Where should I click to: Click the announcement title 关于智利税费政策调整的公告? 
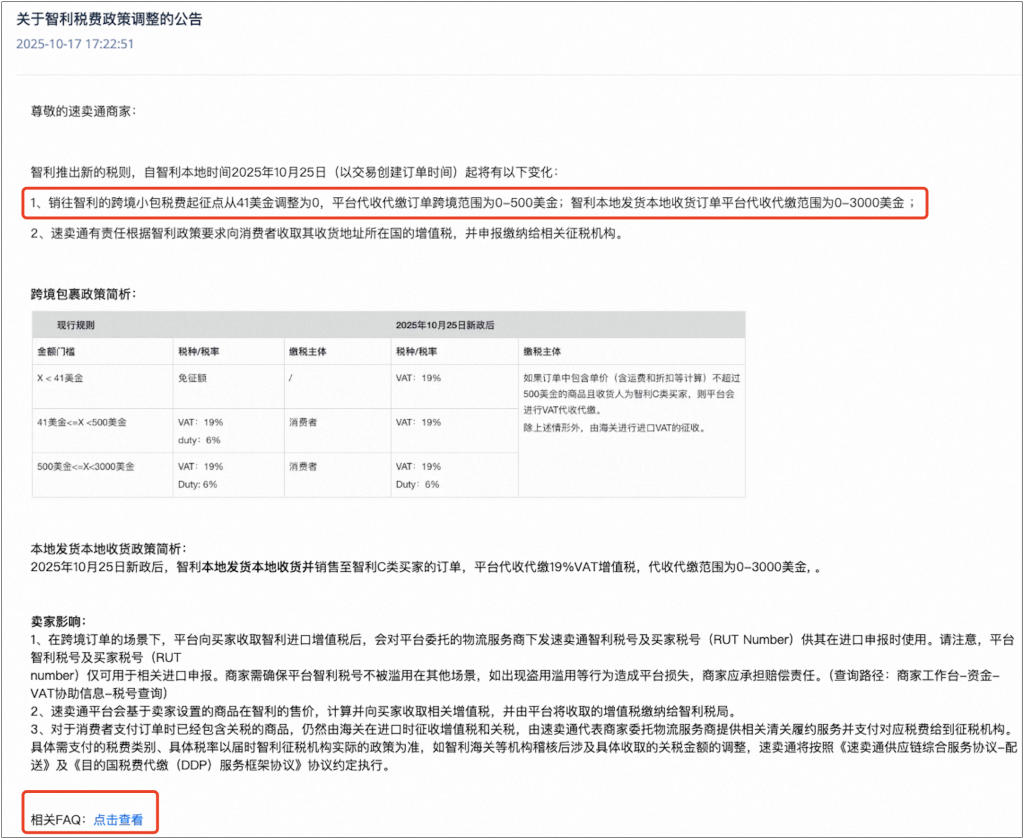pos(110,17)
